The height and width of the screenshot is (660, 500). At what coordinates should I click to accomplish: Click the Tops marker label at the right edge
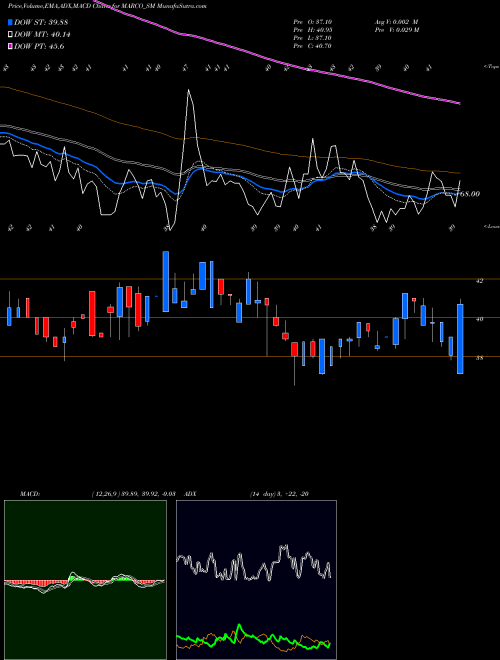(x=491, y=67)
